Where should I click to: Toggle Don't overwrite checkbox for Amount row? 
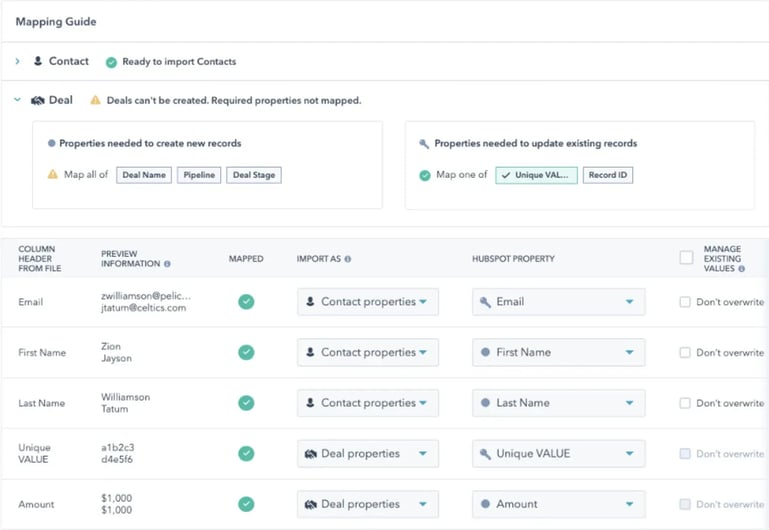pyautogui.click(x=685, y=504)
